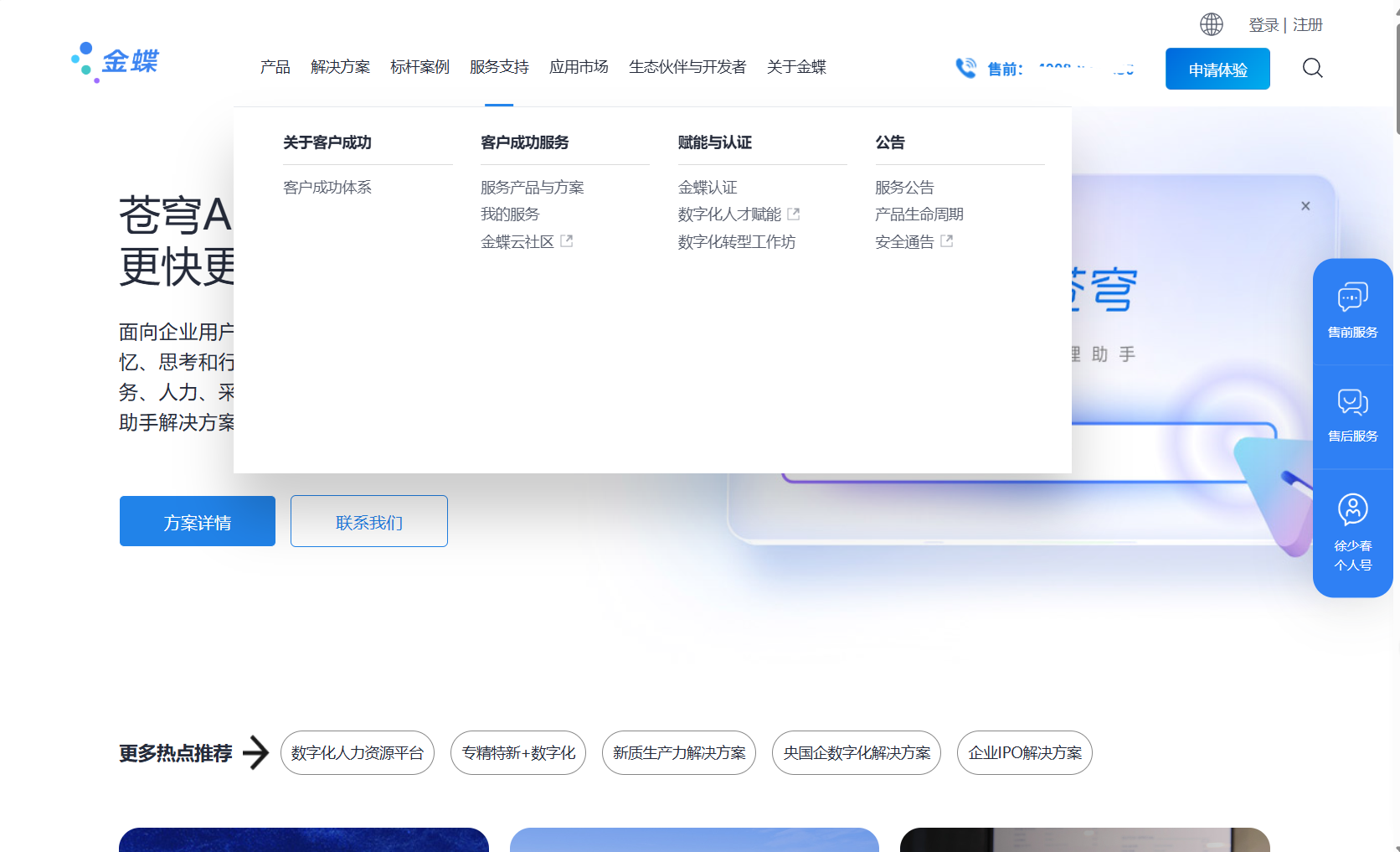Select 新质生产力解决方案 tag
Viewport: 1400px width, 852px height.
[x=679, y=752]
